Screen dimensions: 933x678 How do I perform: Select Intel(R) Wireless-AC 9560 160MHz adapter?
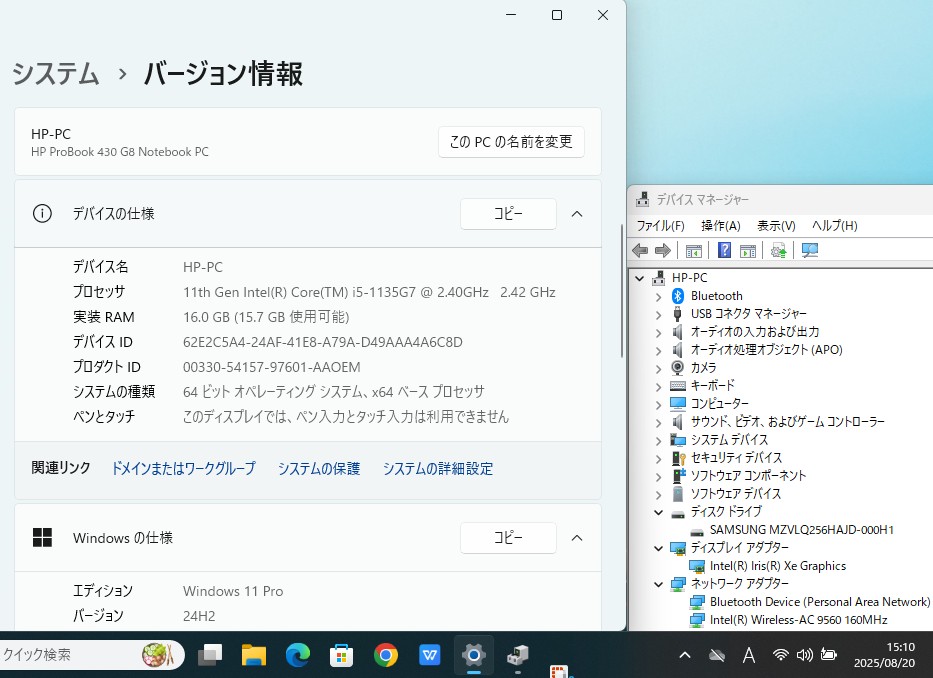click(798, 620)
